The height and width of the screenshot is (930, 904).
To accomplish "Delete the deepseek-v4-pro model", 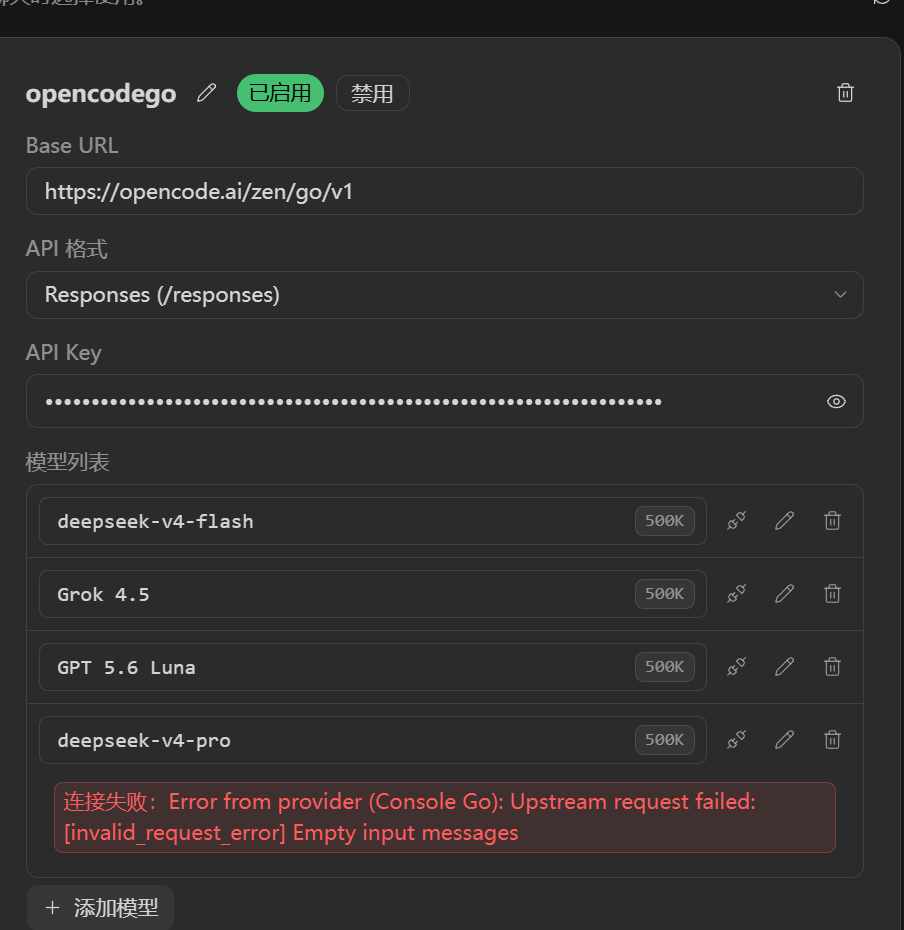I will [x=832, y=740].
